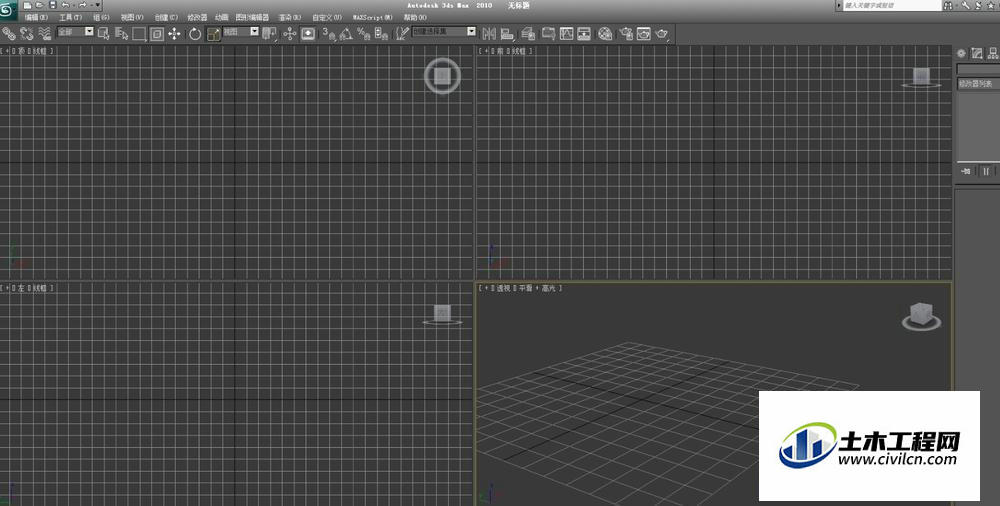Toggle Window/Crossing selection mode
Image resolution: width=1000 pixels, height=506 pixels.
[157, 33]
